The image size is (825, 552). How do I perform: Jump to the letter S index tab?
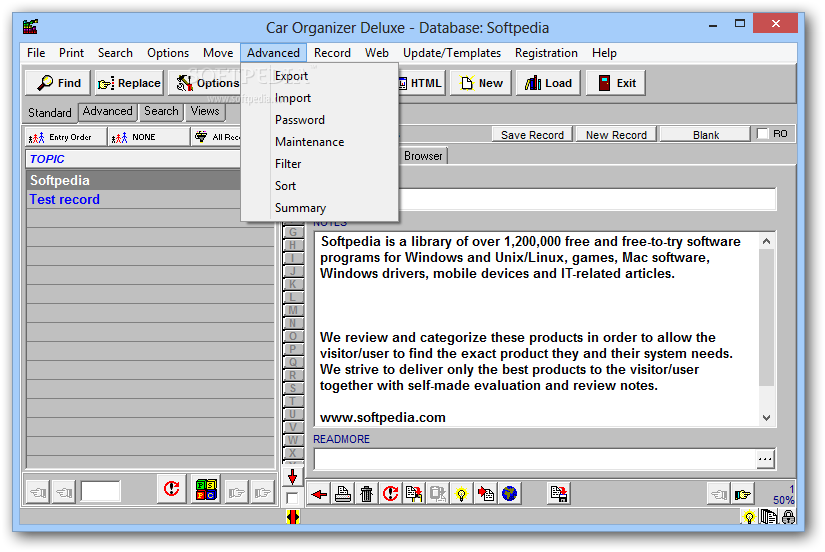coord(293,388)
